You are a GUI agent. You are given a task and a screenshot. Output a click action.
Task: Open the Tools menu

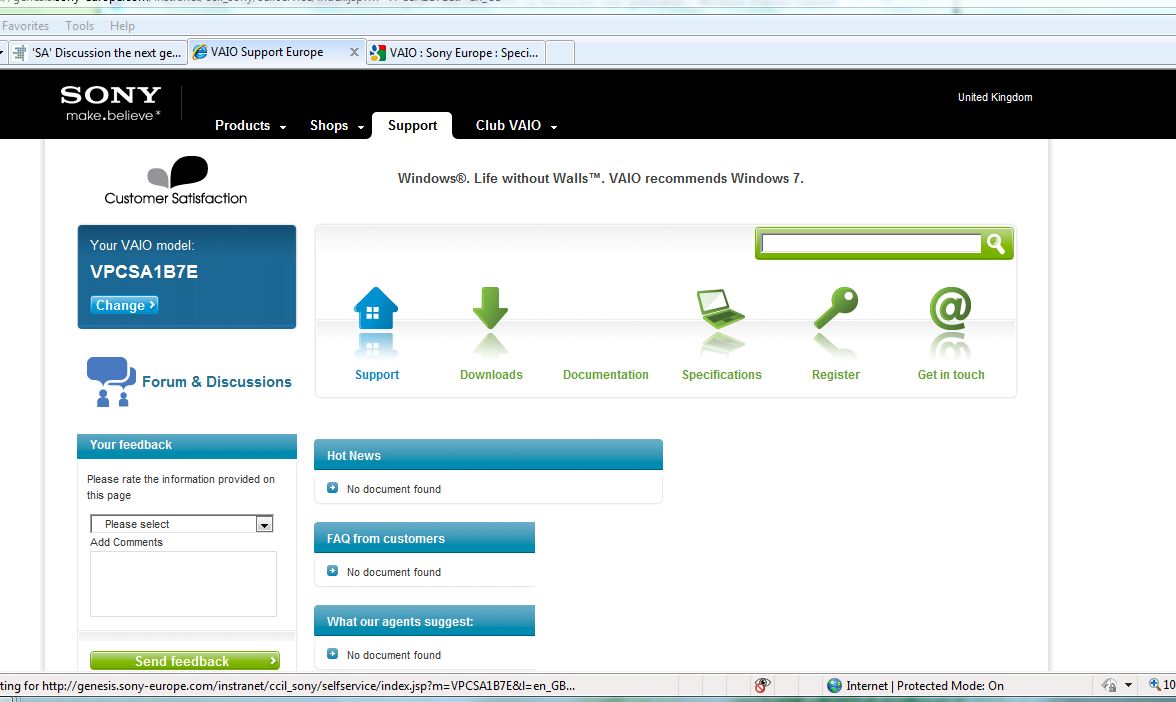(80, 26)
